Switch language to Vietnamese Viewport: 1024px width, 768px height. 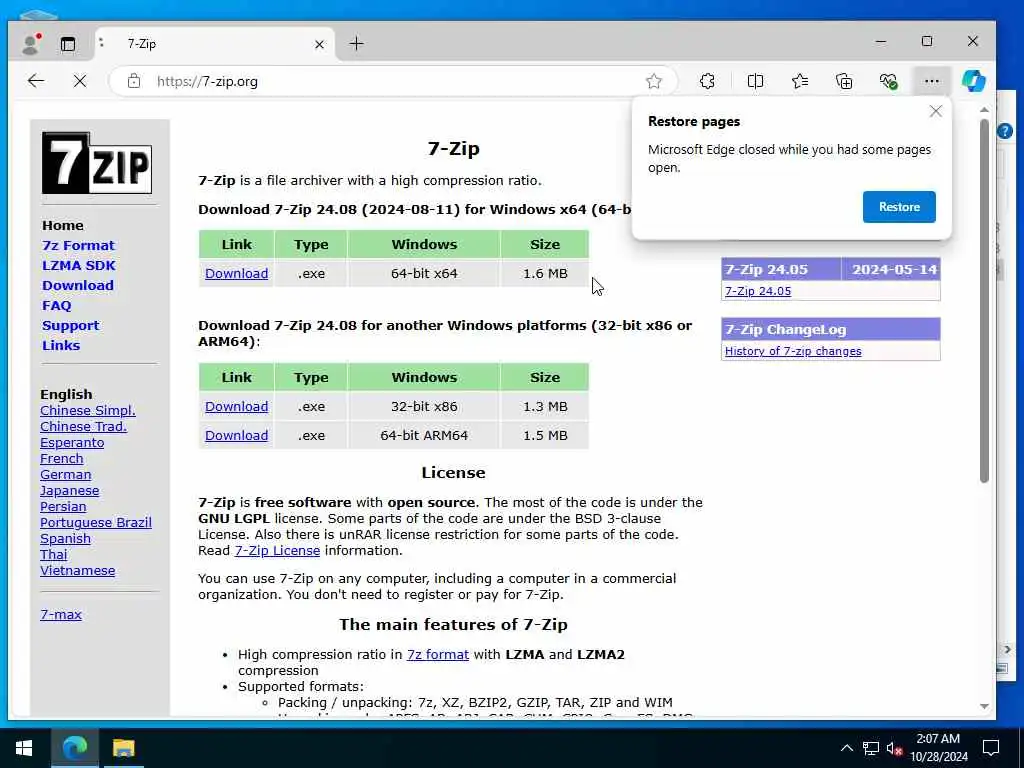(77, 571)
